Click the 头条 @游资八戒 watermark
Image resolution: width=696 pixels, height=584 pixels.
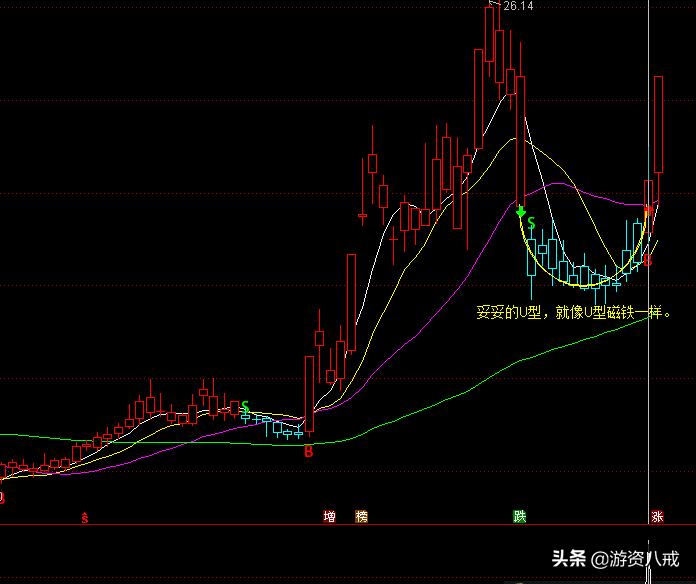[x=615, y=559]
